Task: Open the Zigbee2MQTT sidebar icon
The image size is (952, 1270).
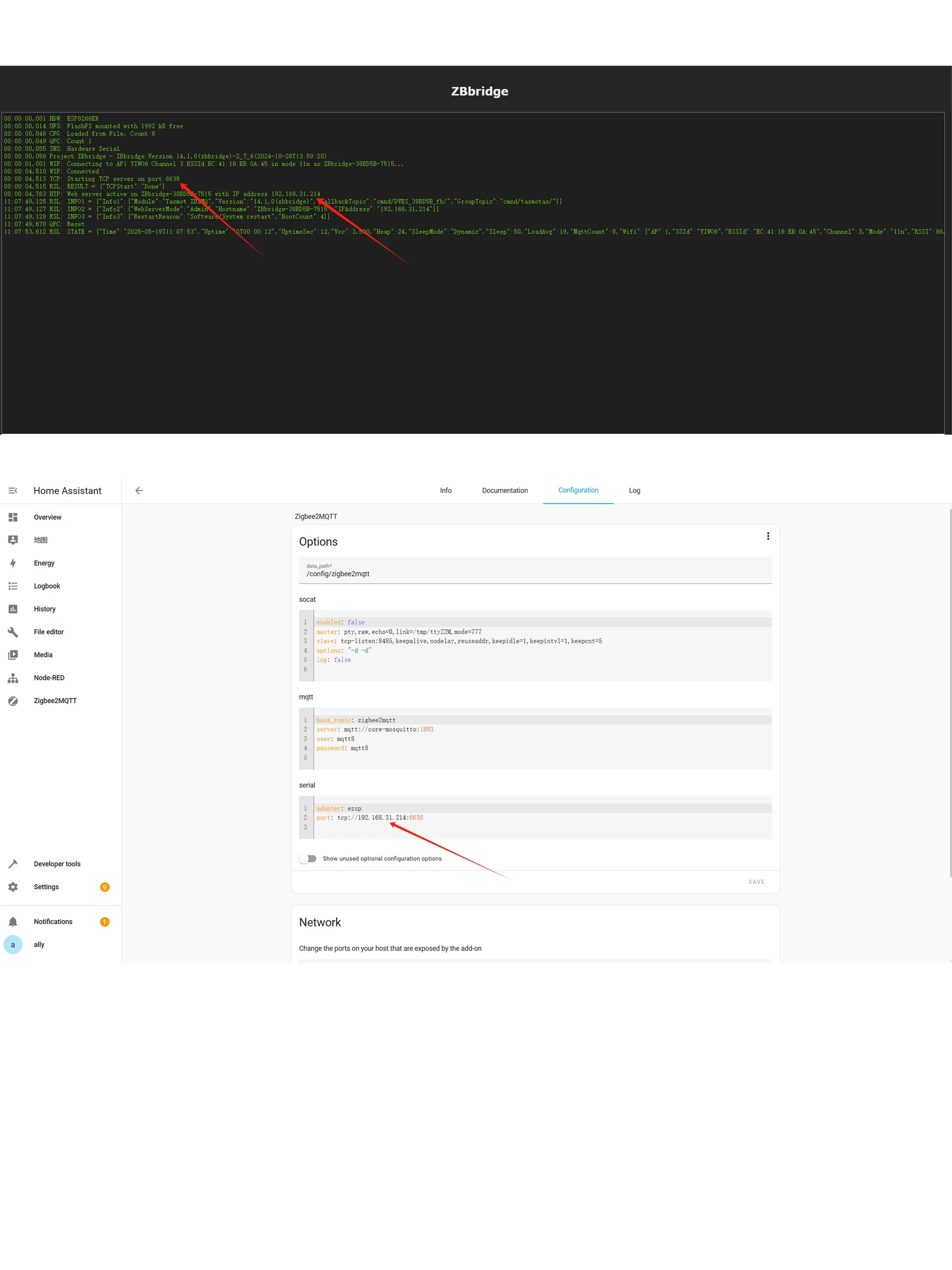Action: click(x=13, y=701)
